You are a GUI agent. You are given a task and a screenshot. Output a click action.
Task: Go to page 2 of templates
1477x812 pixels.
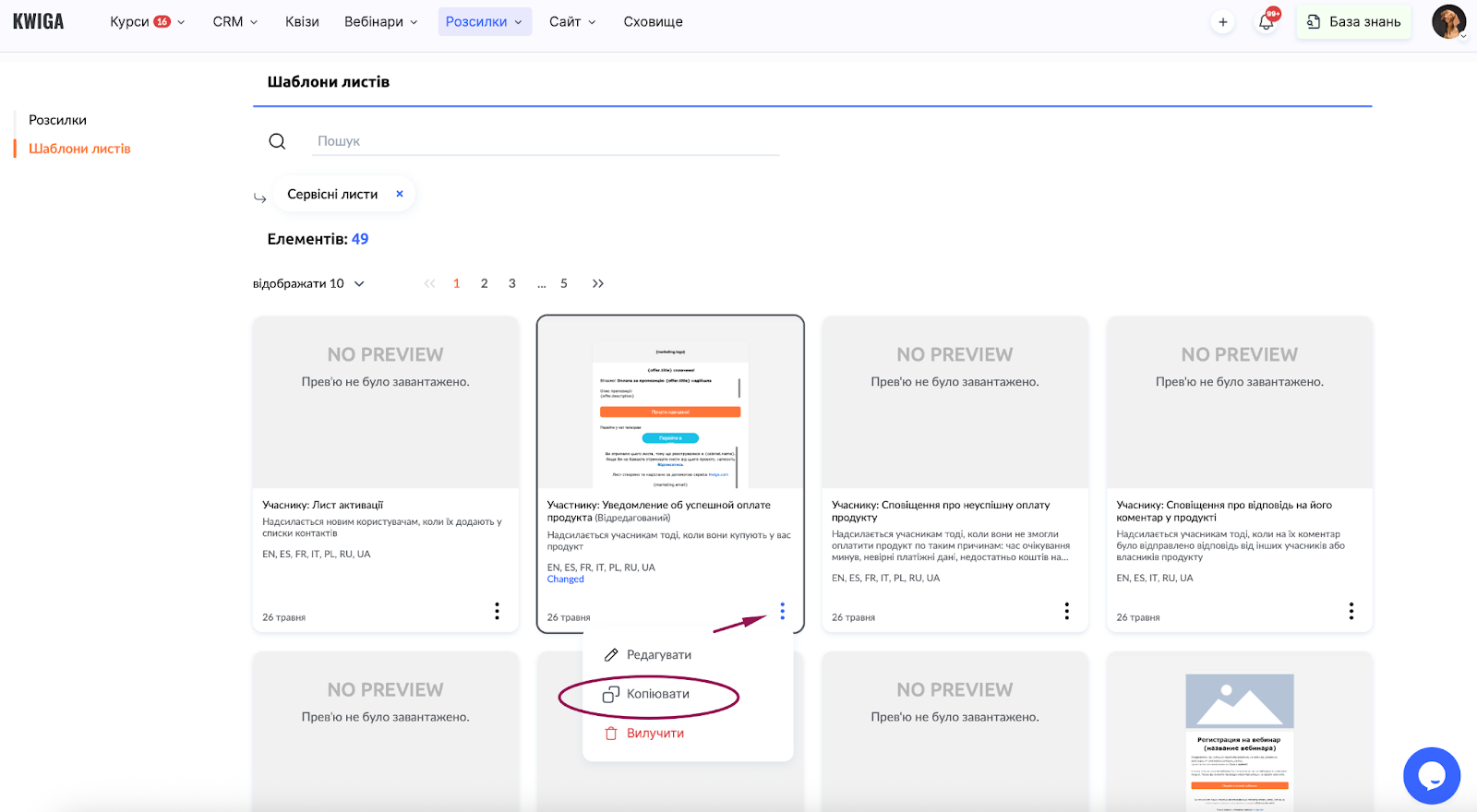(x=484, y=283)
